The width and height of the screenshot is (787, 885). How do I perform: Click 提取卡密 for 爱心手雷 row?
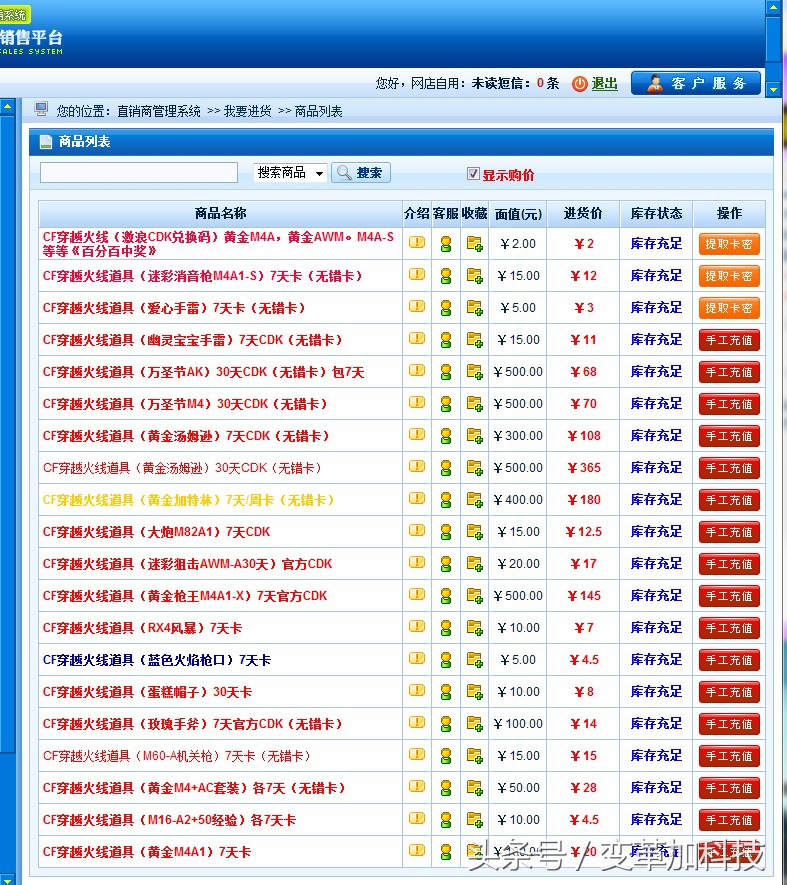click(x=729, y=308)
